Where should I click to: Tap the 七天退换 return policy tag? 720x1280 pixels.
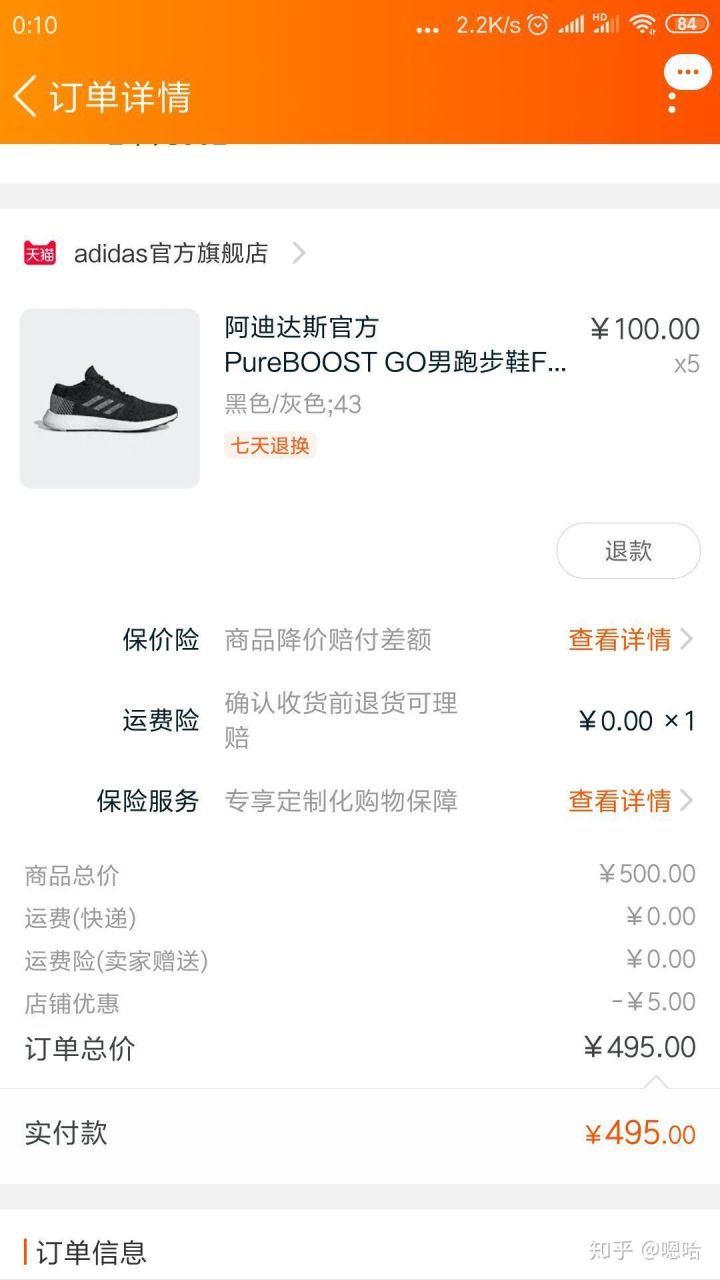coord(270,446)
